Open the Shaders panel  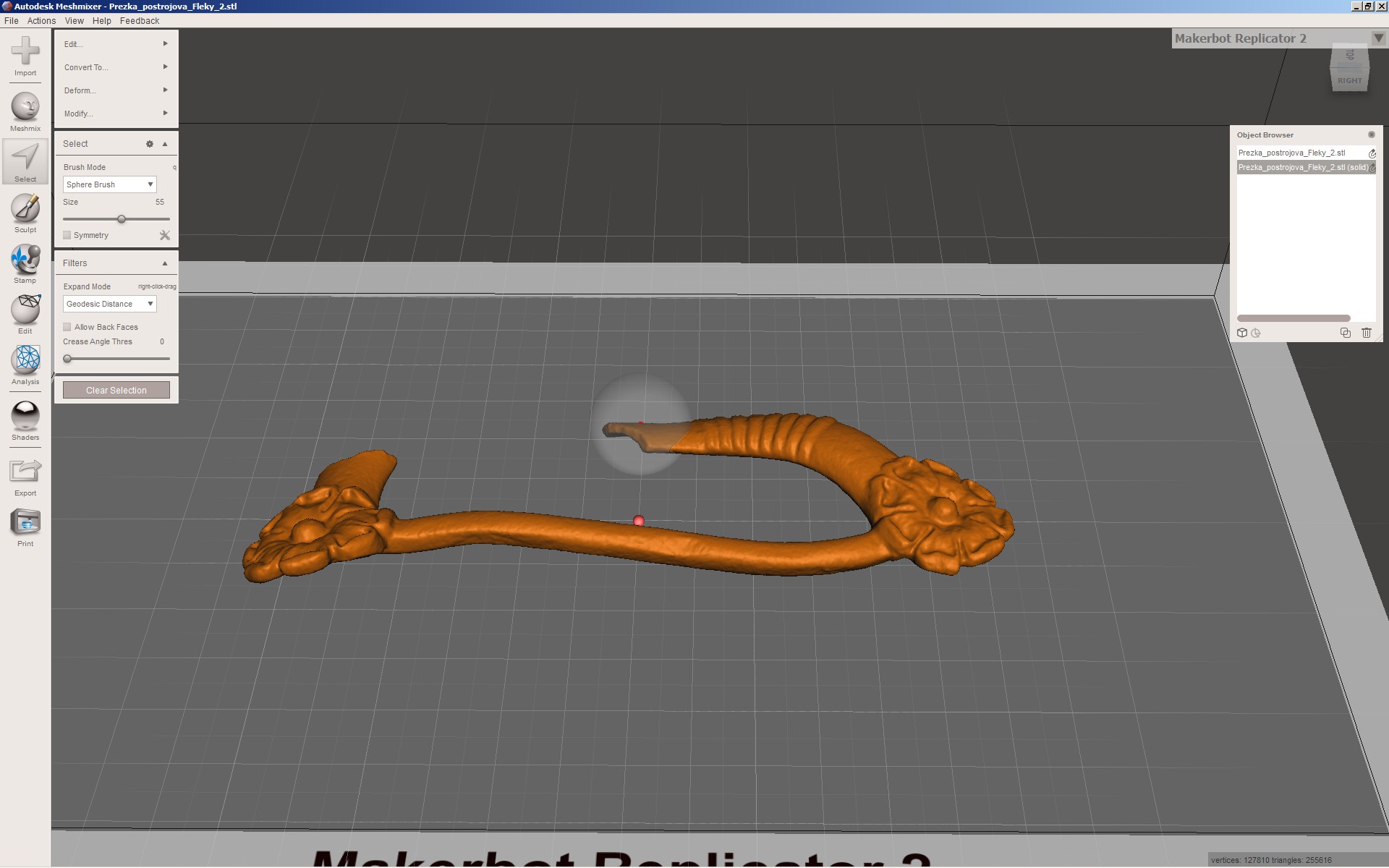click(25, 416)
